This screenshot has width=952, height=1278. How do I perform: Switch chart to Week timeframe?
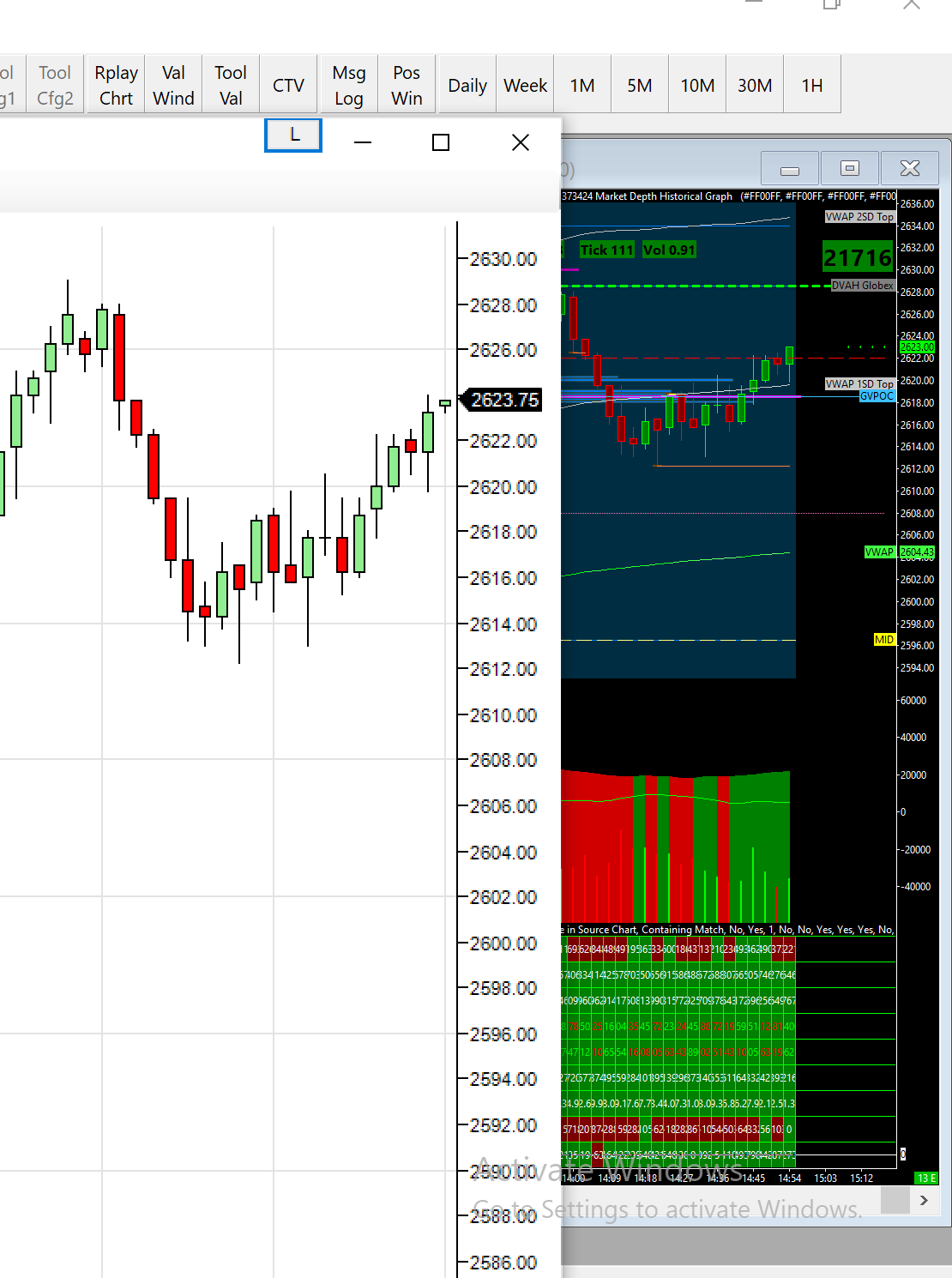(x=525, y=85)
